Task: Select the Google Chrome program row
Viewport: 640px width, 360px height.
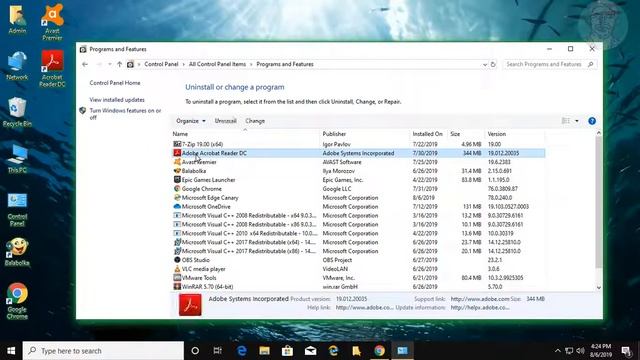Action: click(358, 189)
